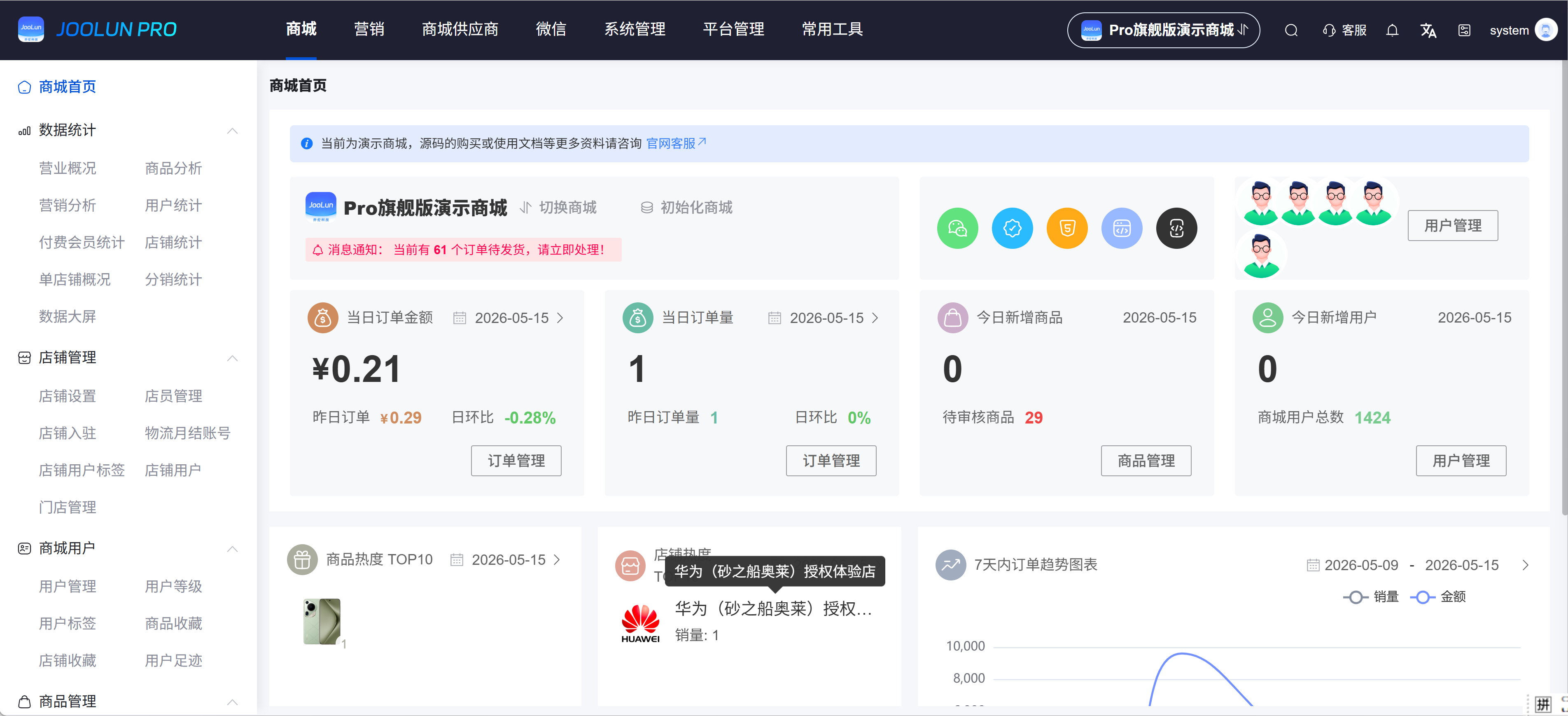Switch to the 商城供应商 top tab
1568x716 pixels.
(x=460, y=29)
